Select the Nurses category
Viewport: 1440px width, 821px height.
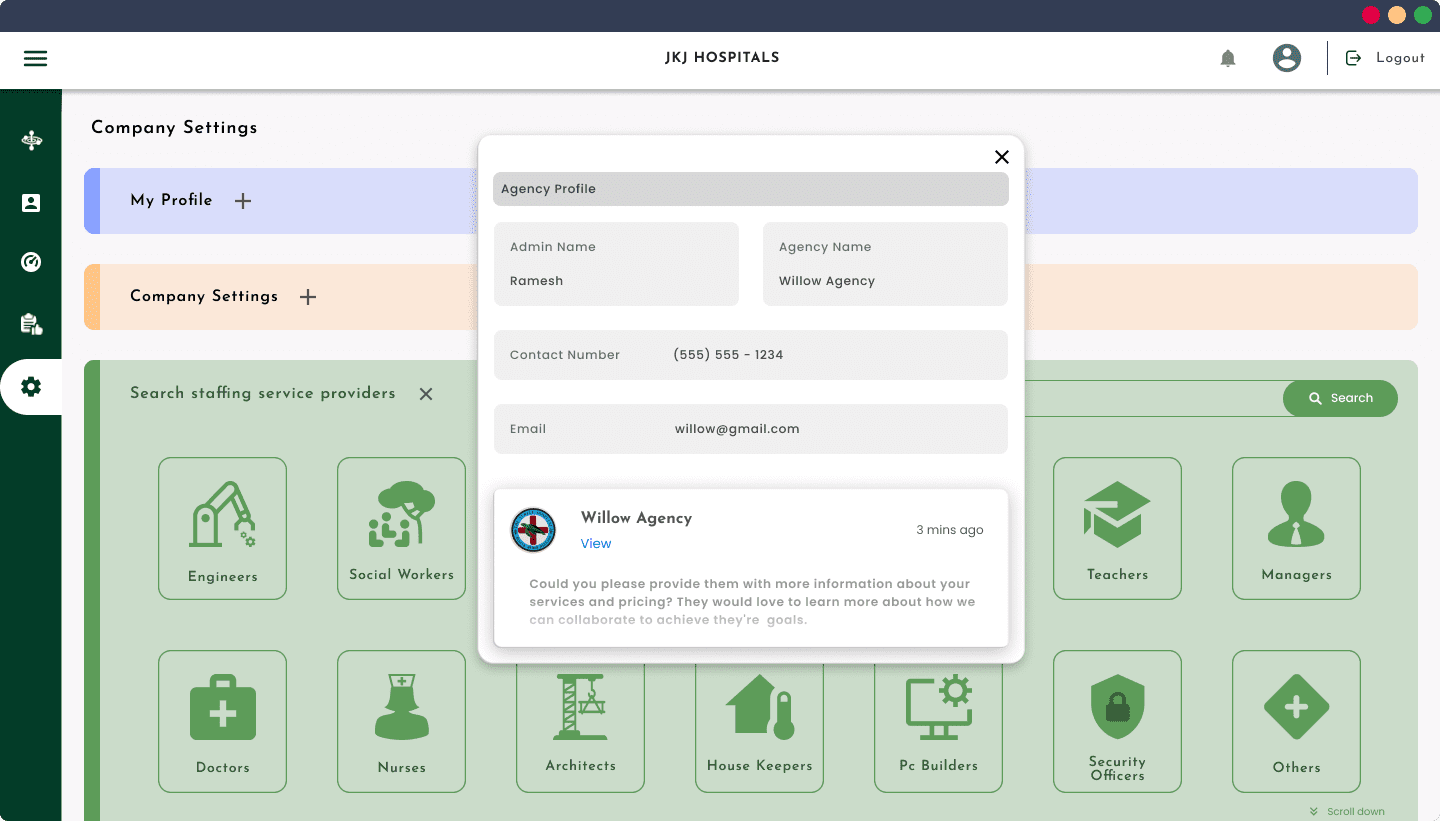point(401,722)
